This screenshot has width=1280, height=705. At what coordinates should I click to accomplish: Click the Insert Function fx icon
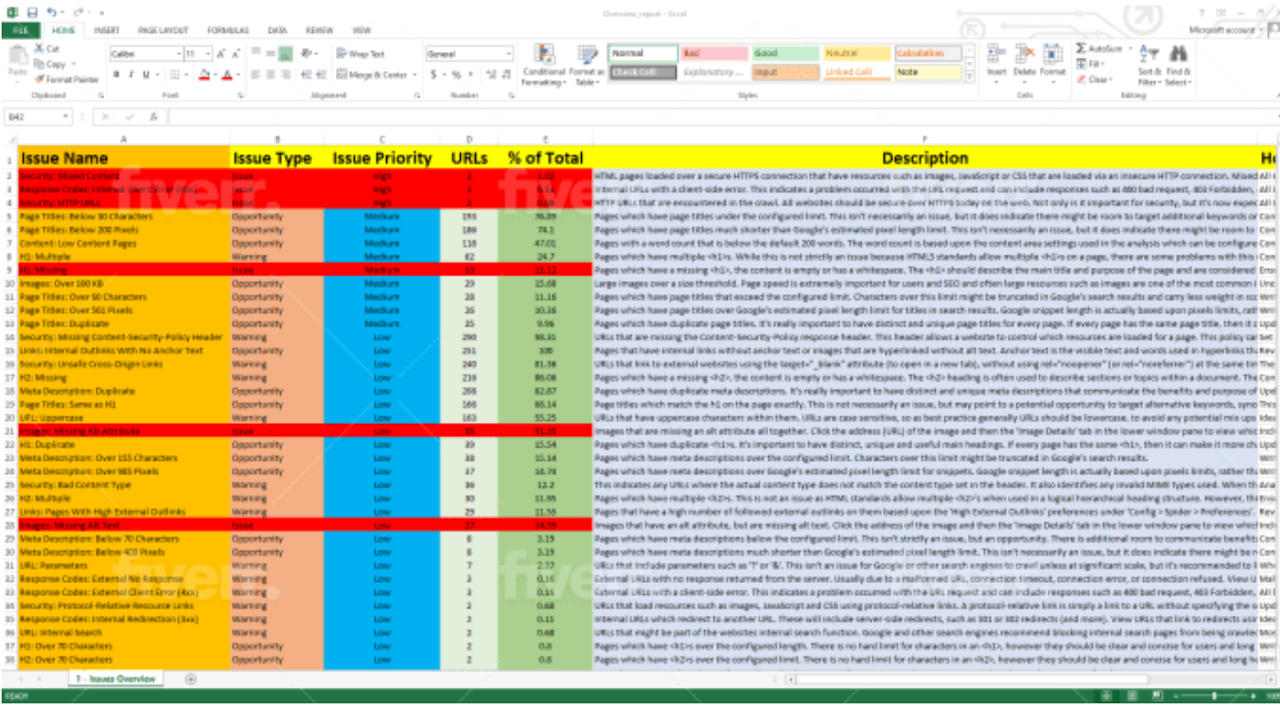pos(154,117)
